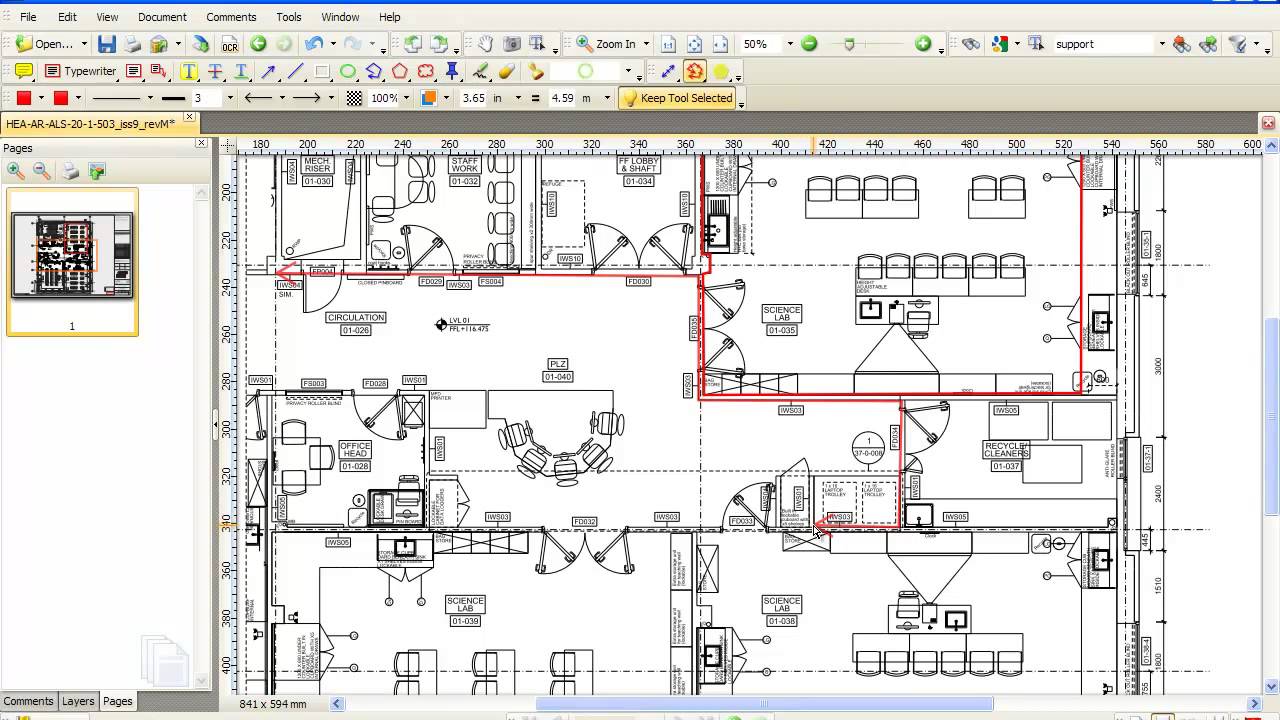Select the Snapshot tool
Viewport: 1280px width, 720px height.
pos(513,44)
